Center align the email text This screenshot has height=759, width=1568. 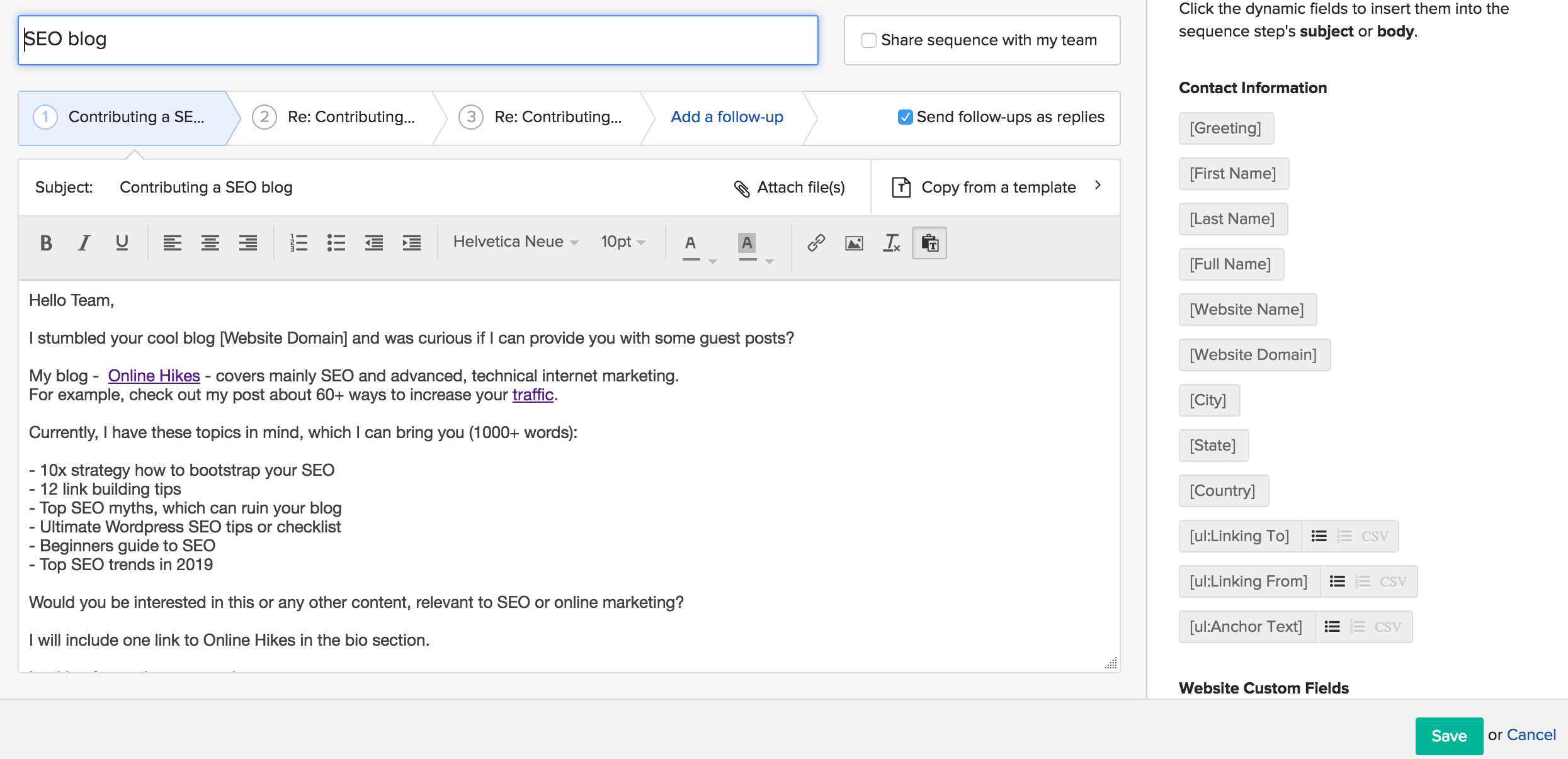(210, 243)
